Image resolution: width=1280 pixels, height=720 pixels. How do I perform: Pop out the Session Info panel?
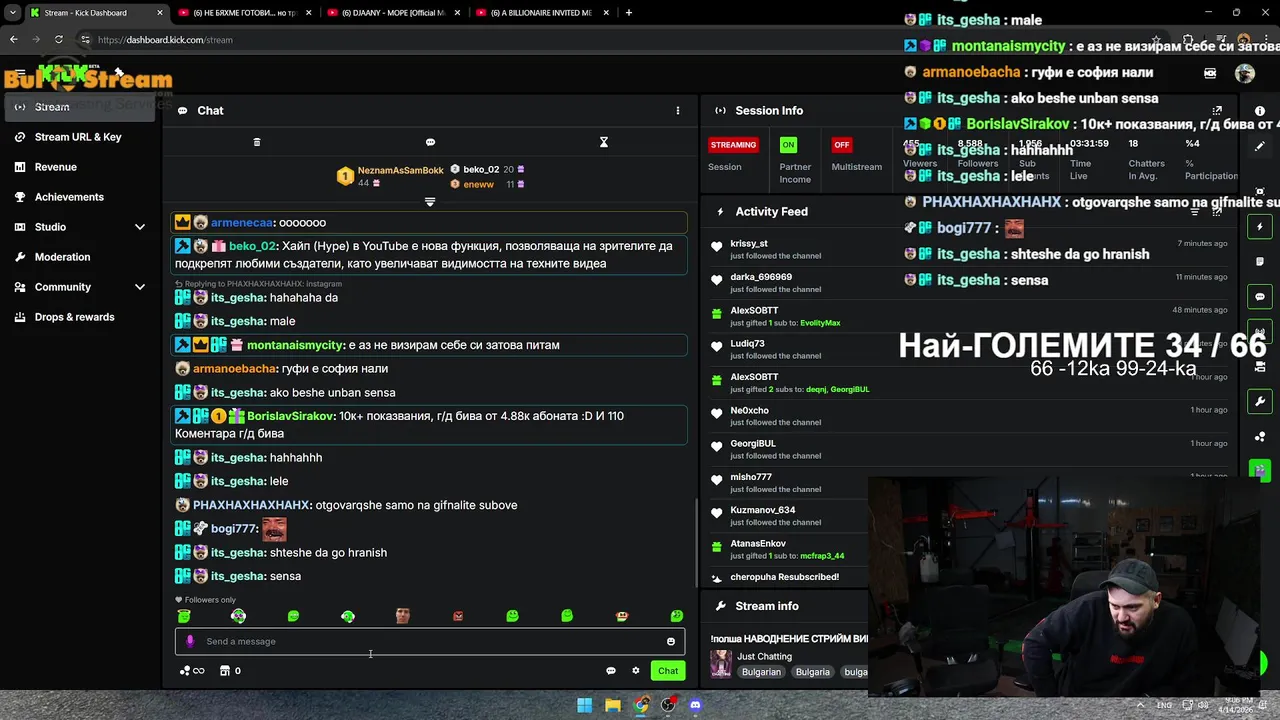coord(1217,111)
